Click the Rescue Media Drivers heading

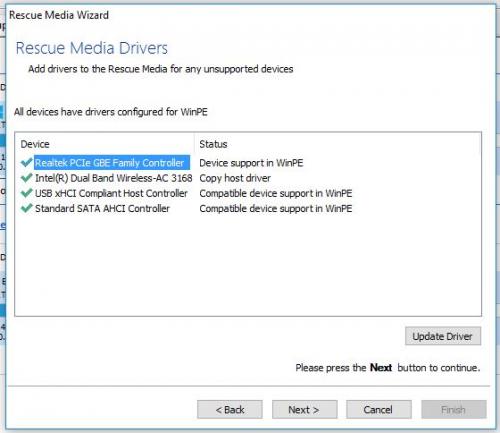tap(92, 48)
